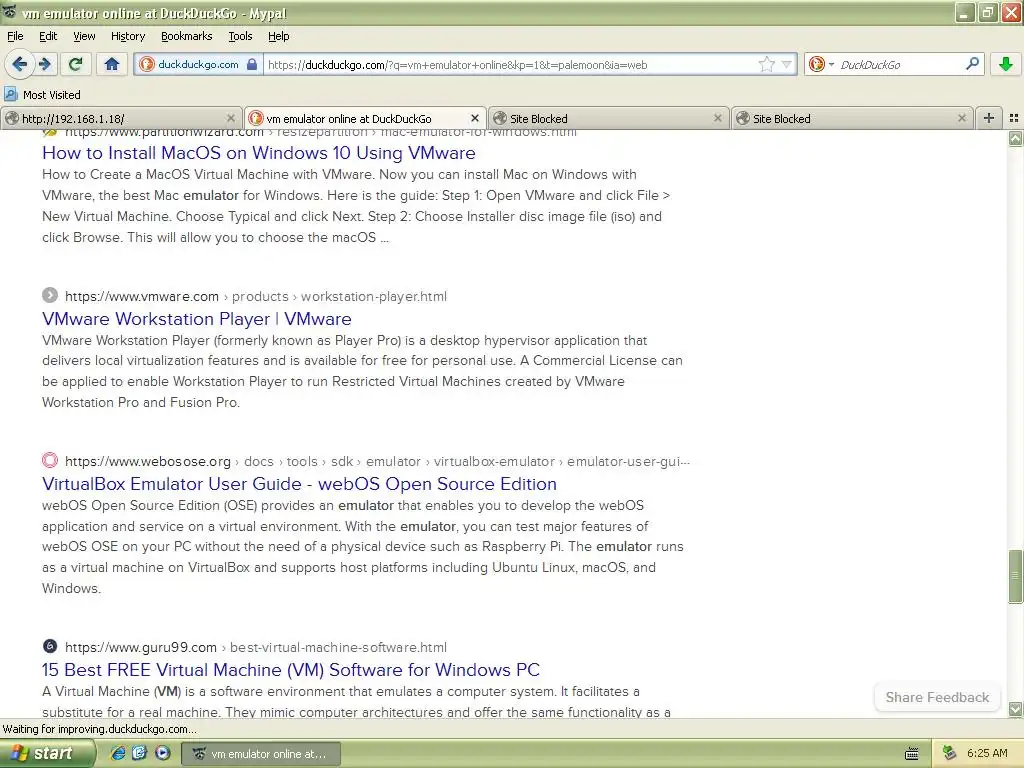Open the File menu

click(15, 36)
